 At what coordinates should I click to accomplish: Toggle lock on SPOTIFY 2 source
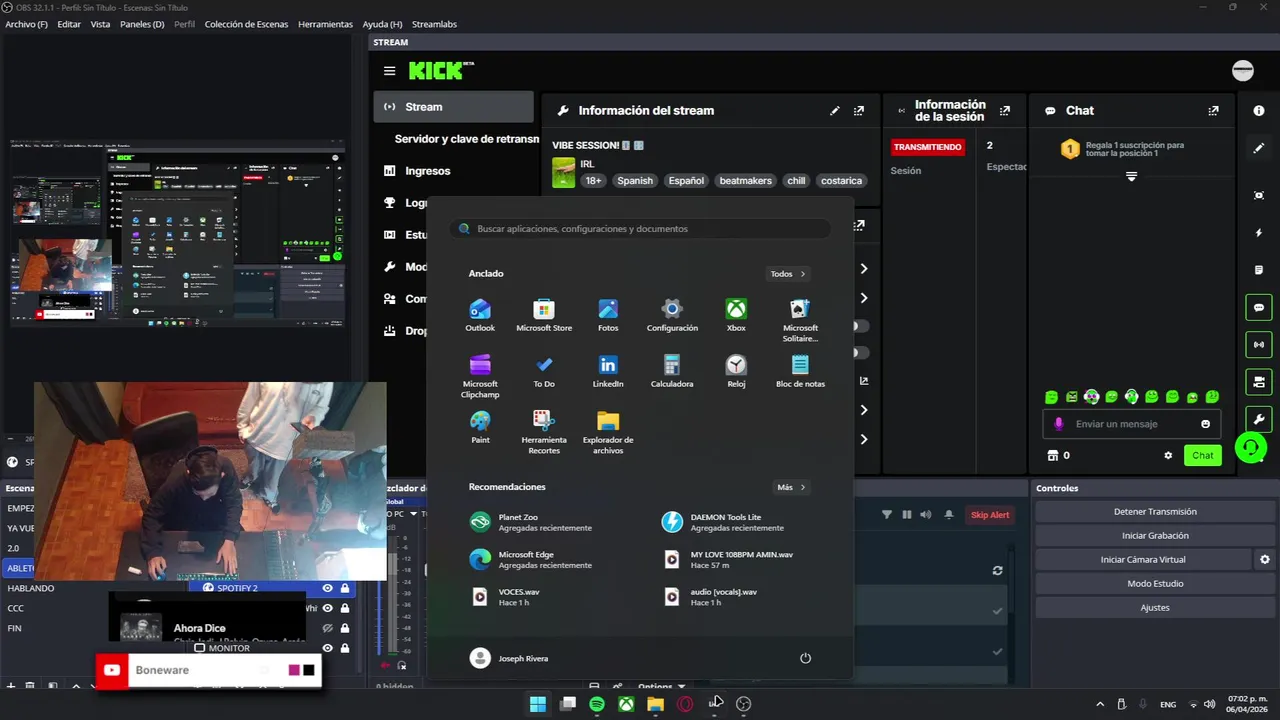click(345, 588)
